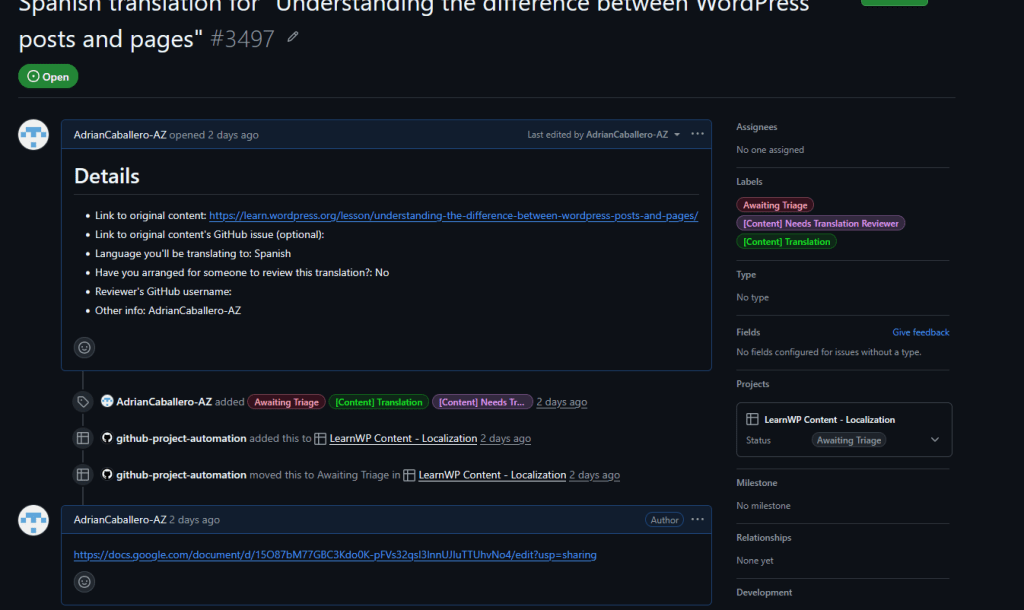The width and height of the screenshot is (1024, 610).
Task: Open the Development sidebar section
Action: pyautogui.click(x=764, y=592)
